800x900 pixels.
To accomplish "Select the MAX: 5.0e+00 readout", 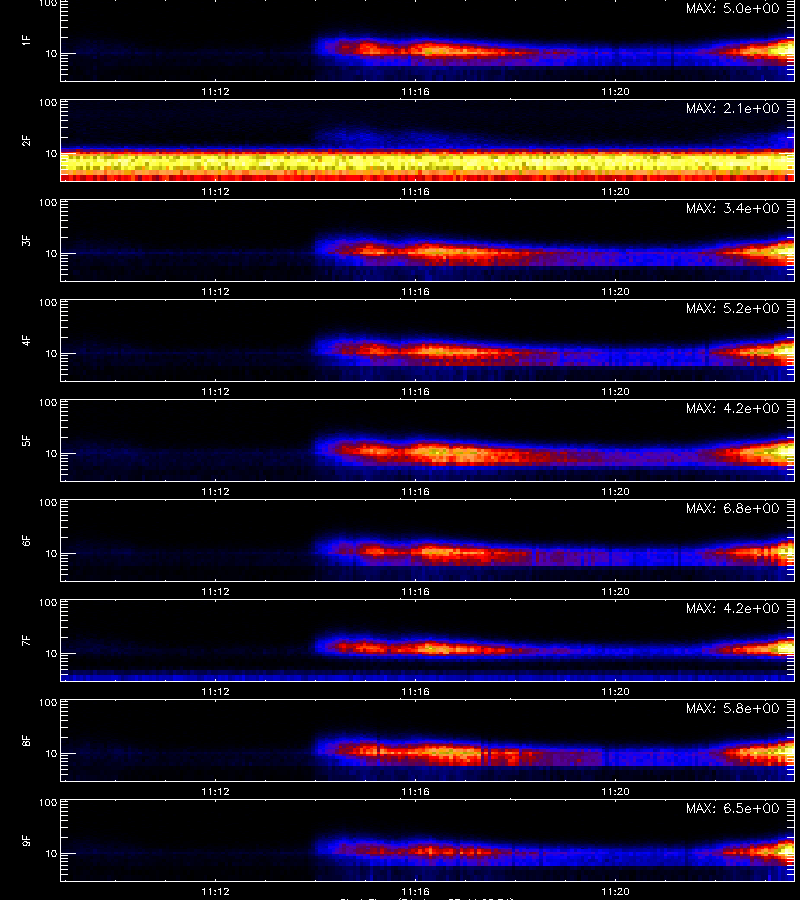I will pos(732,9).
